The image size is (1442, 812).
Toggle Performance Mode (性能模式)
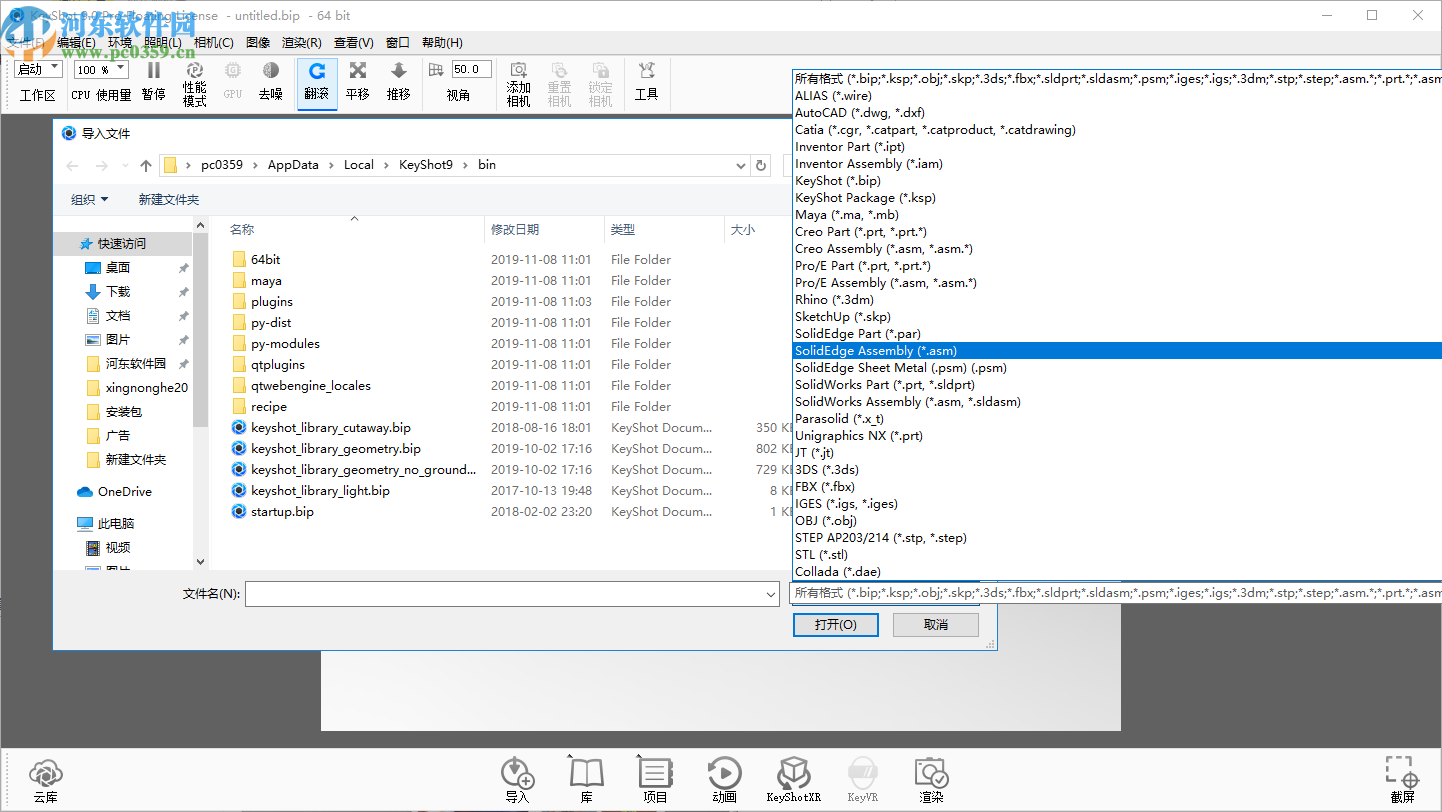(195, 82)
